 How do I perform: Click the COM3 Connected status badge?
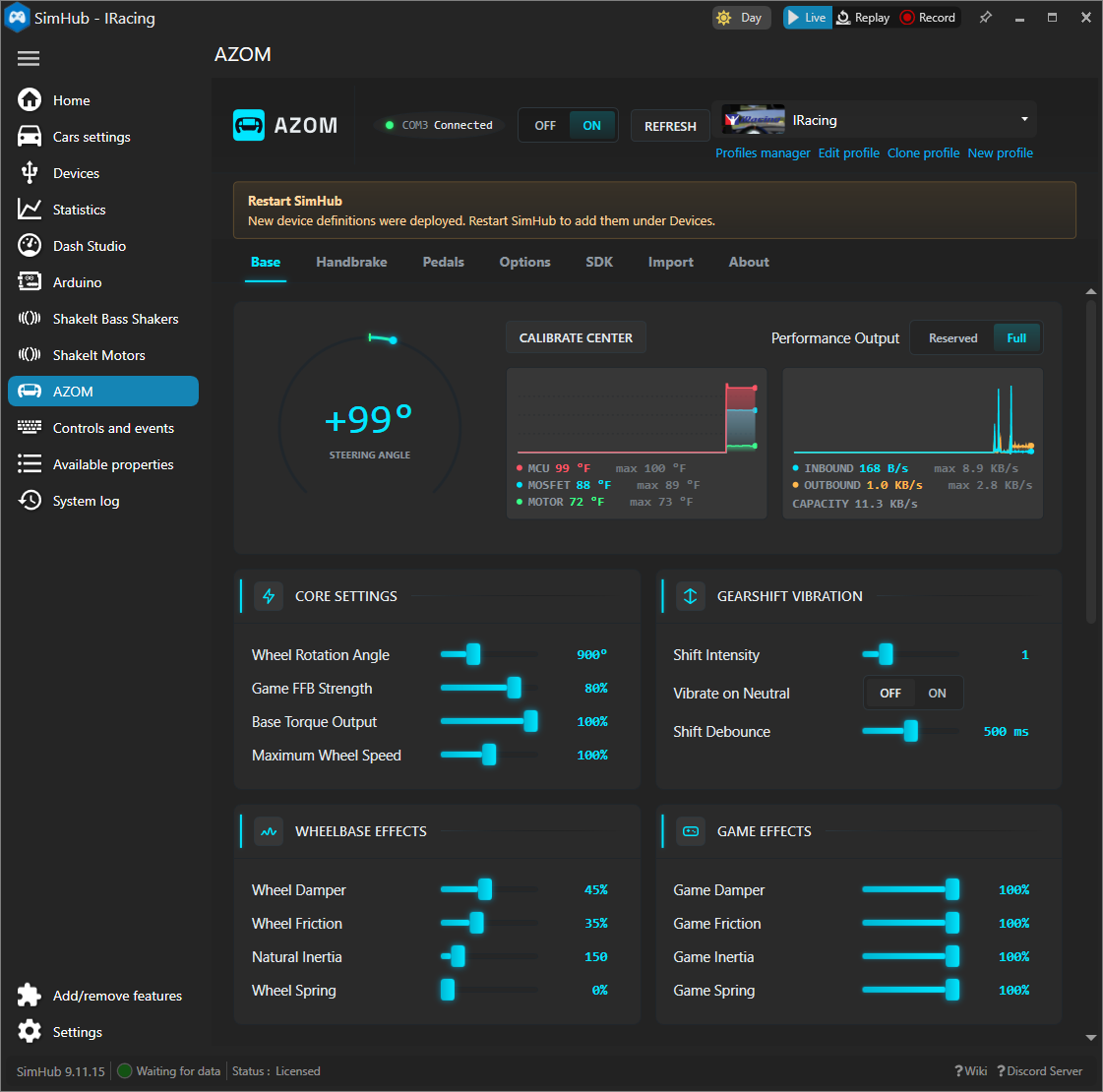(440, 125)
